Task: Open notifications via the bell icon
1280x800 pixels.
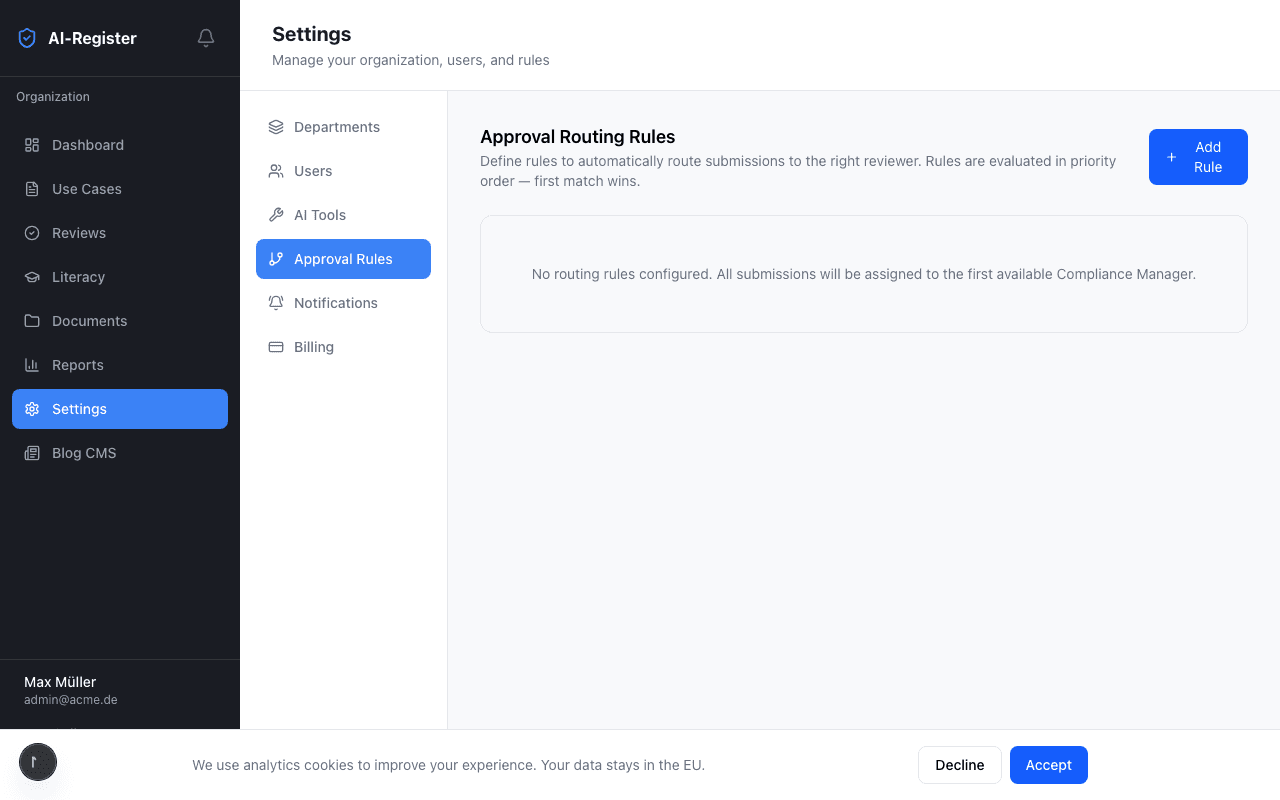Action: 205,37
